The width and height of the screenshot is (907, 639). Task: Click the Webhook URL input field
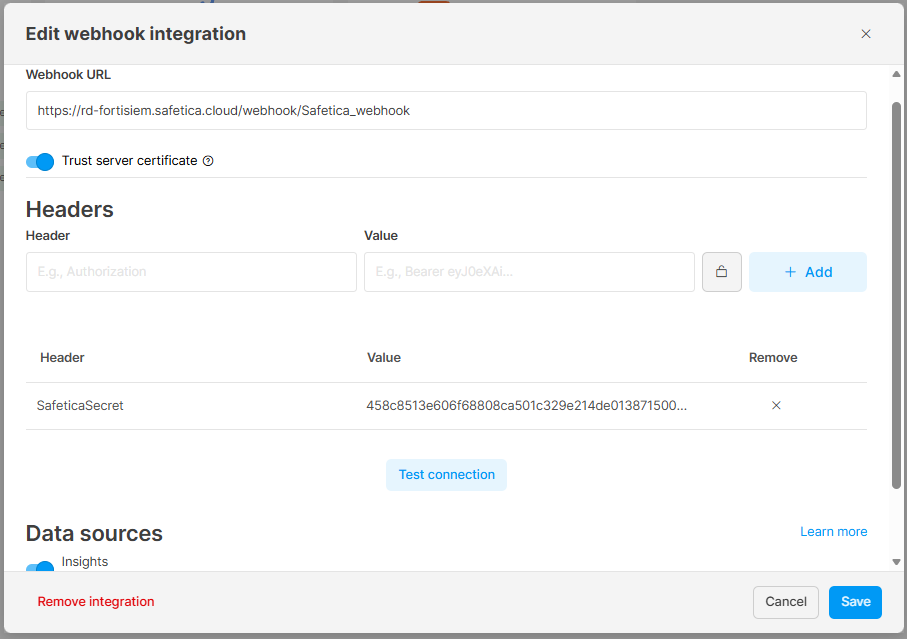pos(446,110)
